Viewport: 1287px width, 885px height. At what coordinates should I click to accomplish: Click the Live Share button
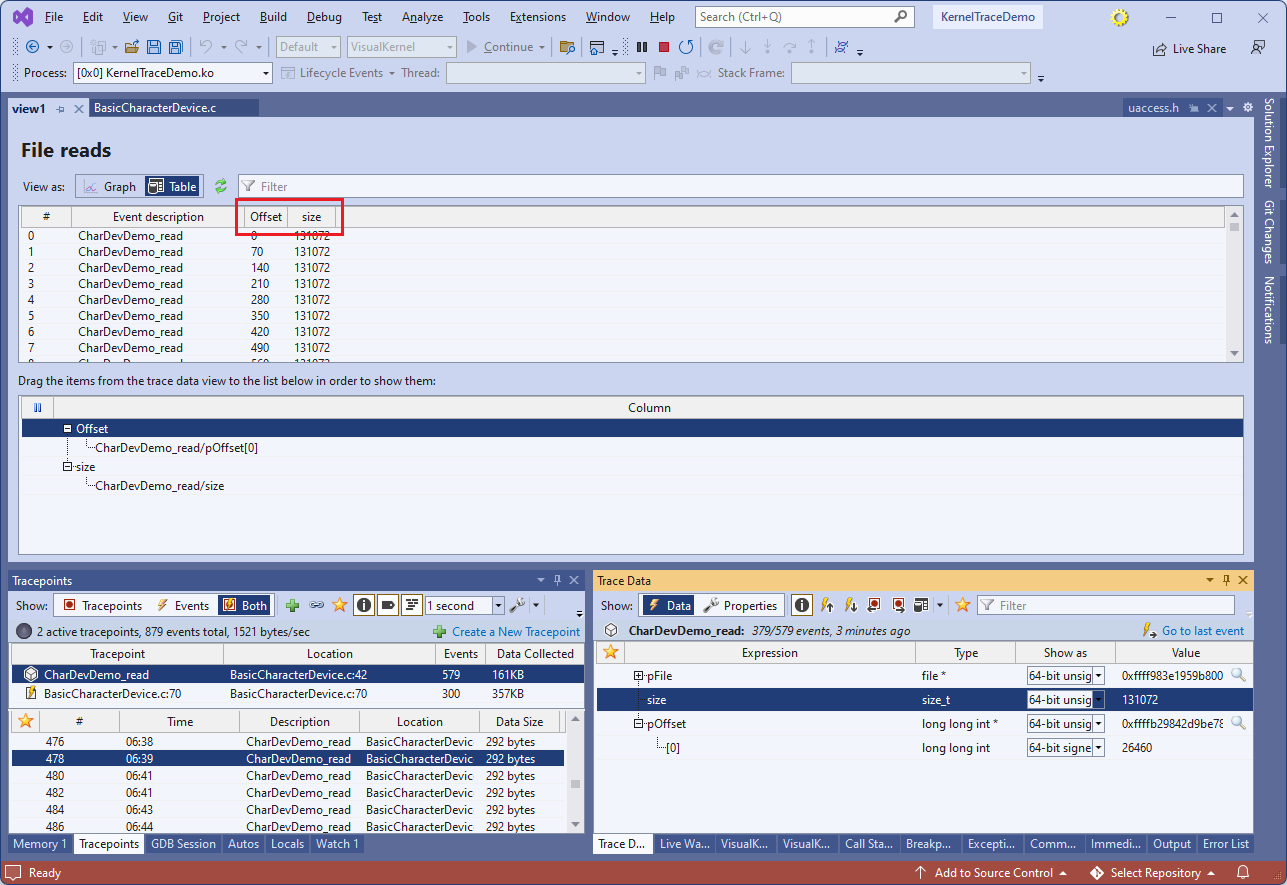pyautogui.click(x=1189, y=48)
